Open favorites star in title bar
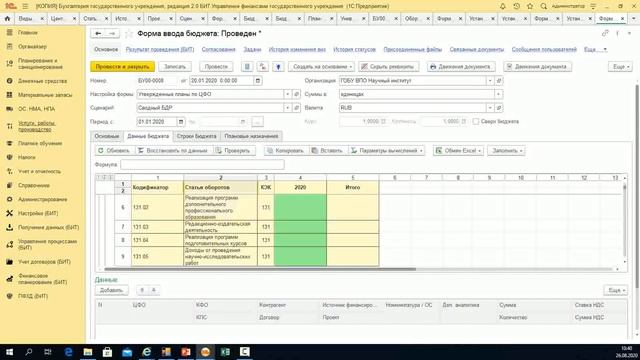 point(530,6)
